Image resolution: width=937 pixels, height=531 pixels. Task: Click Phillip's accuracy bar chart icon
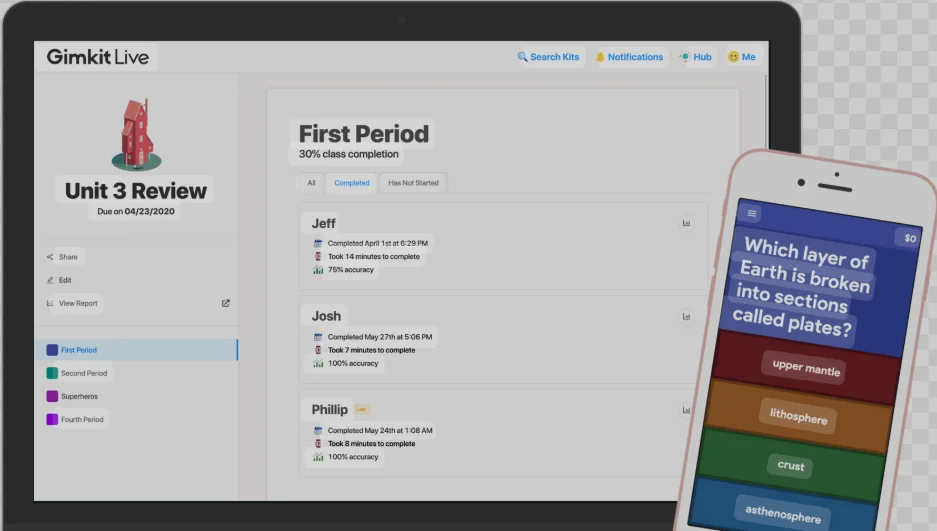[x=318, y=457]
